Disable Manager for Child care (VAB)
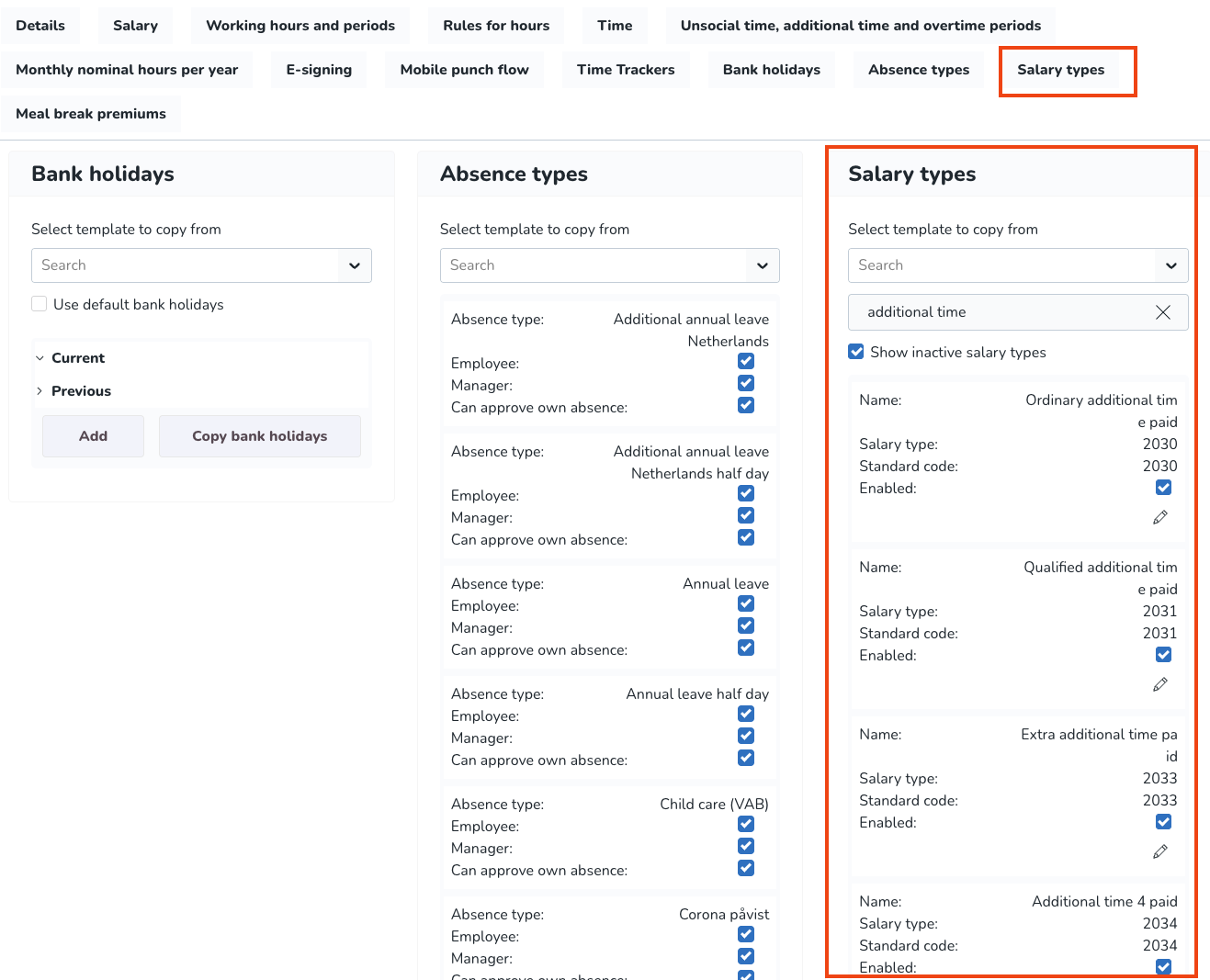This screenshot has height=980, width=1210. pos(746,847)
